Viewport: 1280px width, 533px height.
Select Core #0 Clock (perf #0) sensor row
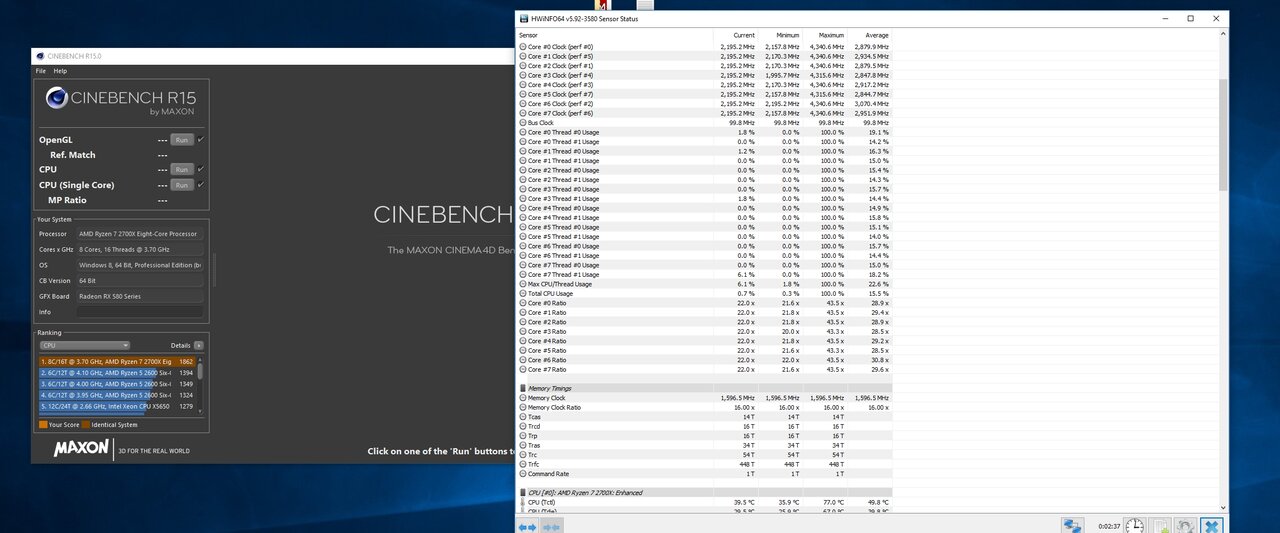click(x=704, y=47)
